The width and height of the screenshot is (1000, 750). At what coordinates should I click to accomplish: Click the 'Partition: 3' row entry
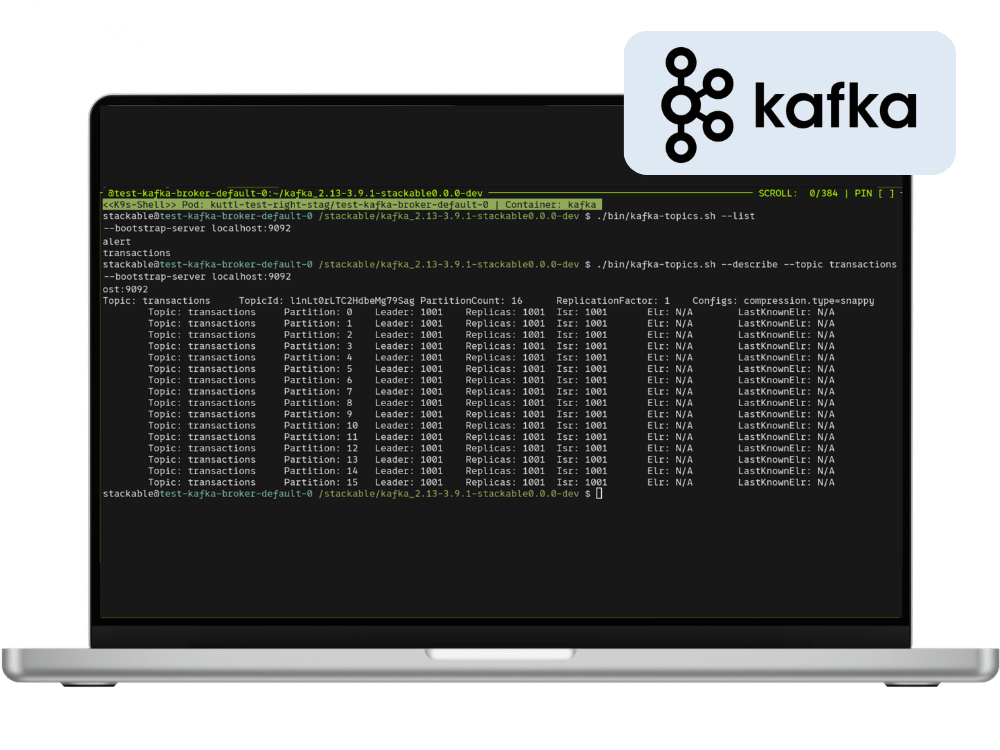tap(318, 346)
